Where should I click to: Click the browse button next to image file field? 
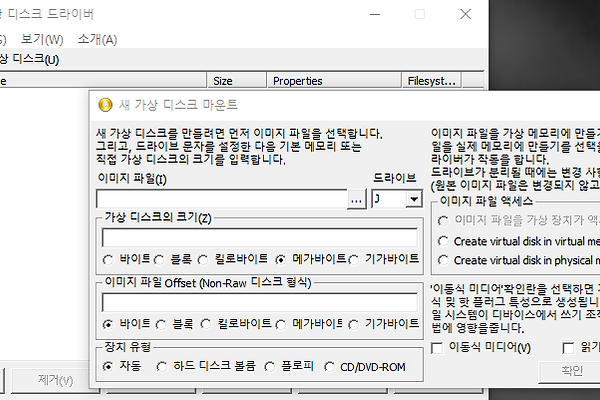point(357,200)
